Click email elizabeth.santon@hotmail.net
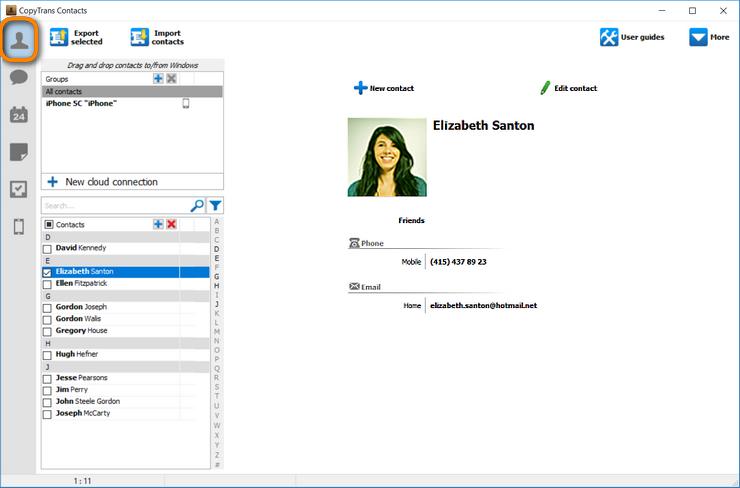Screen dimensions: 740x488 (x=483, y=305)
